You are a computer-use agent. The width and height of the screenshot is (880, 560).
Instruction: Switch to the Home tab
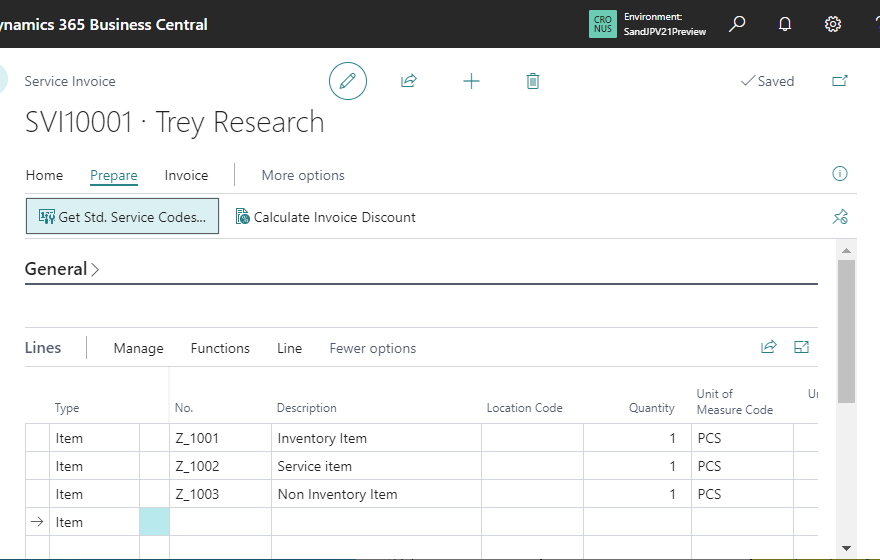pos(44,175)
